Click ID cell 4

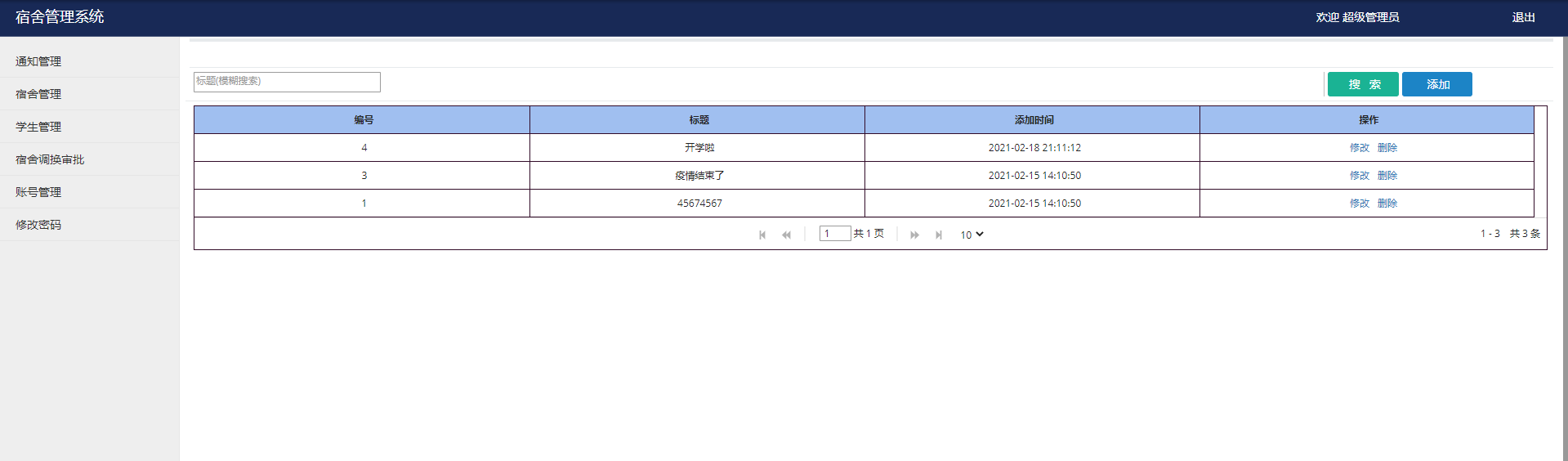(362, 148)
